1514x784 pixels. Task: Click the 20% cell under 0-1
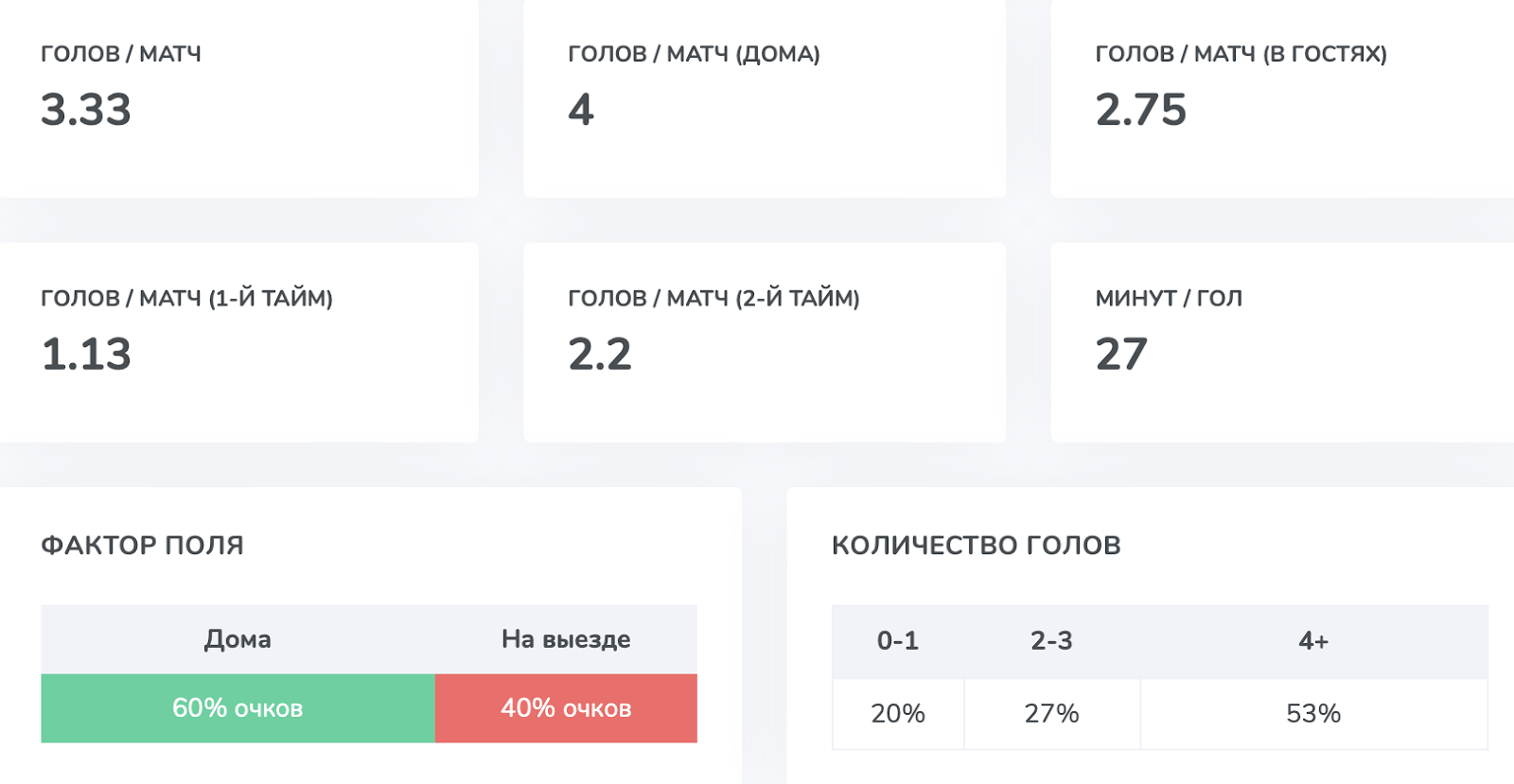pos(898,714)
